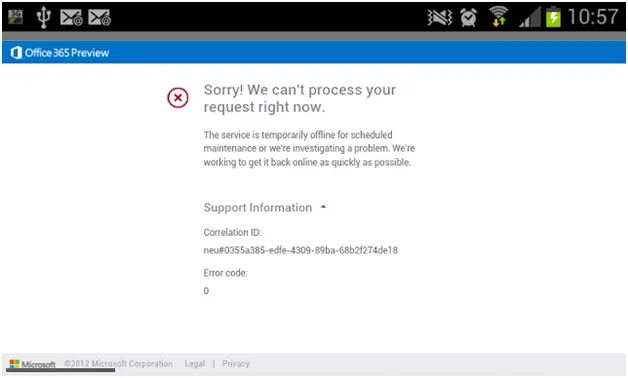628x378 pixels.
Task: Tap the USB connection status icon
Action: click(x=43, y=17)
